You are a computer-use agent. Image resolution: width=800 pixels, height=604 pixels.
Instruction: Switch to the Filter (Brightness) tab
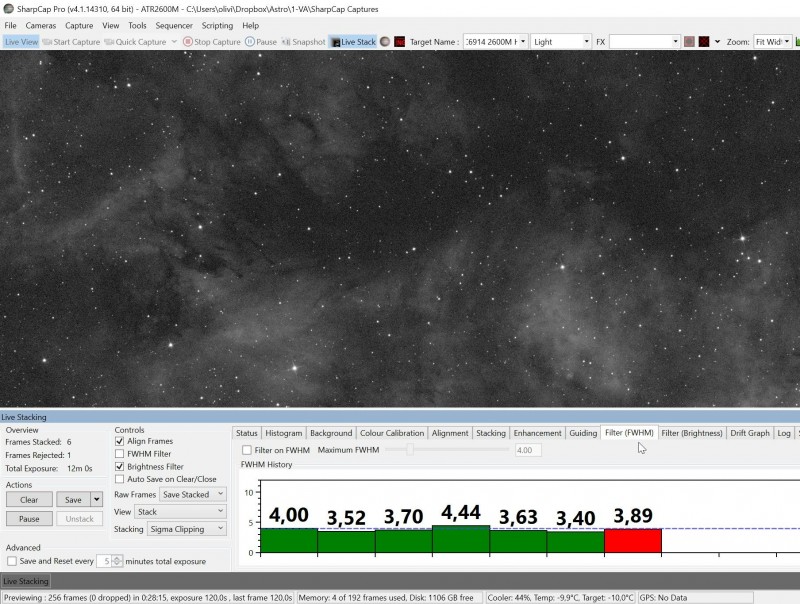pos(692,433)
